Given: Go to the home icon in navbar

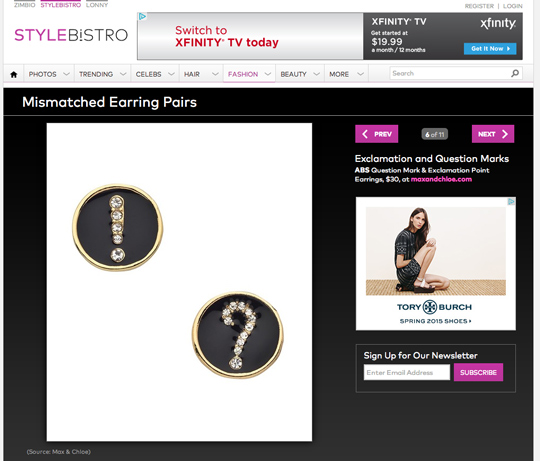Looking at the screenshot, I should point(14,74).
